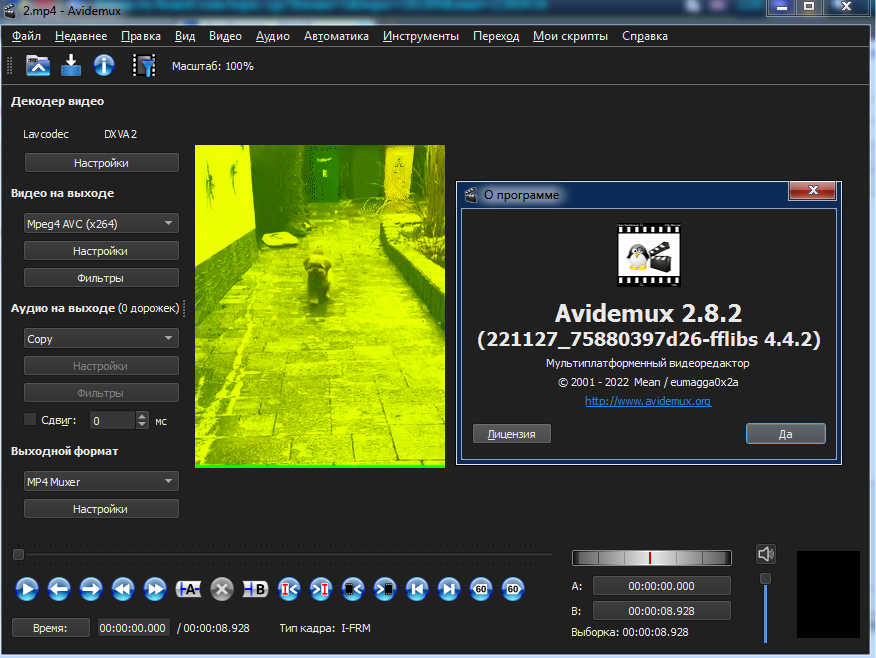Open the Видео menu
The image size is (876, 658).
[225, 36]
